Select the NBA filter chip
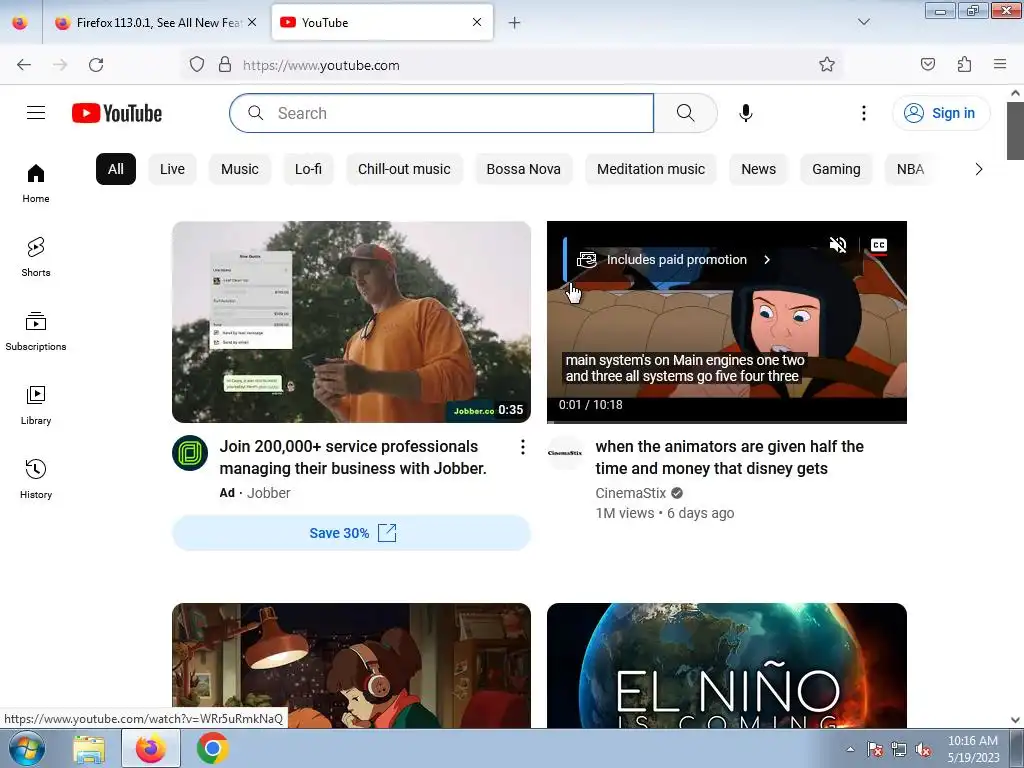This screenshot has height=768, width=1024. pos(910,169)
